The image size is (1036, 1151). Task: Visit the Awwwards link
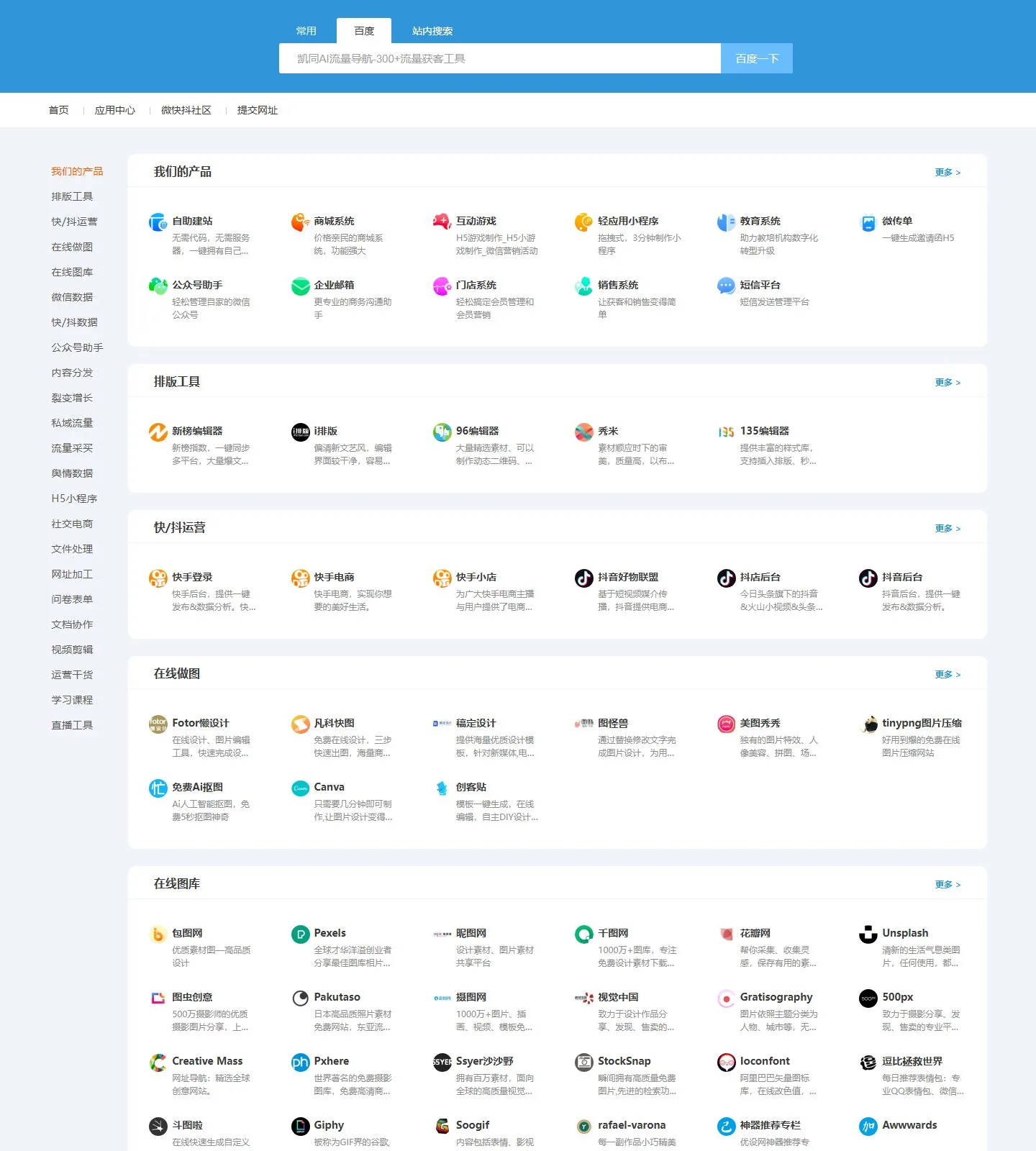pyautogui.click(x=909, y=1125)
